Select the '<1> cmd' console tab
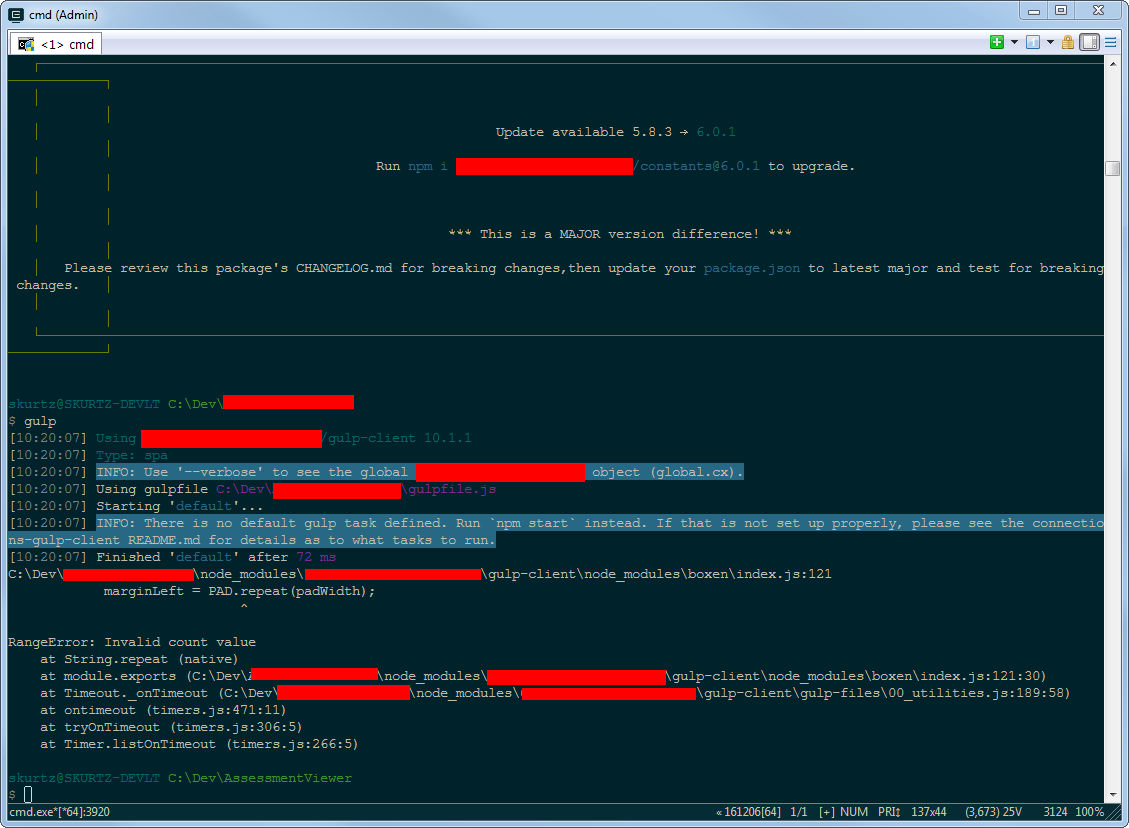 point(55,44)
